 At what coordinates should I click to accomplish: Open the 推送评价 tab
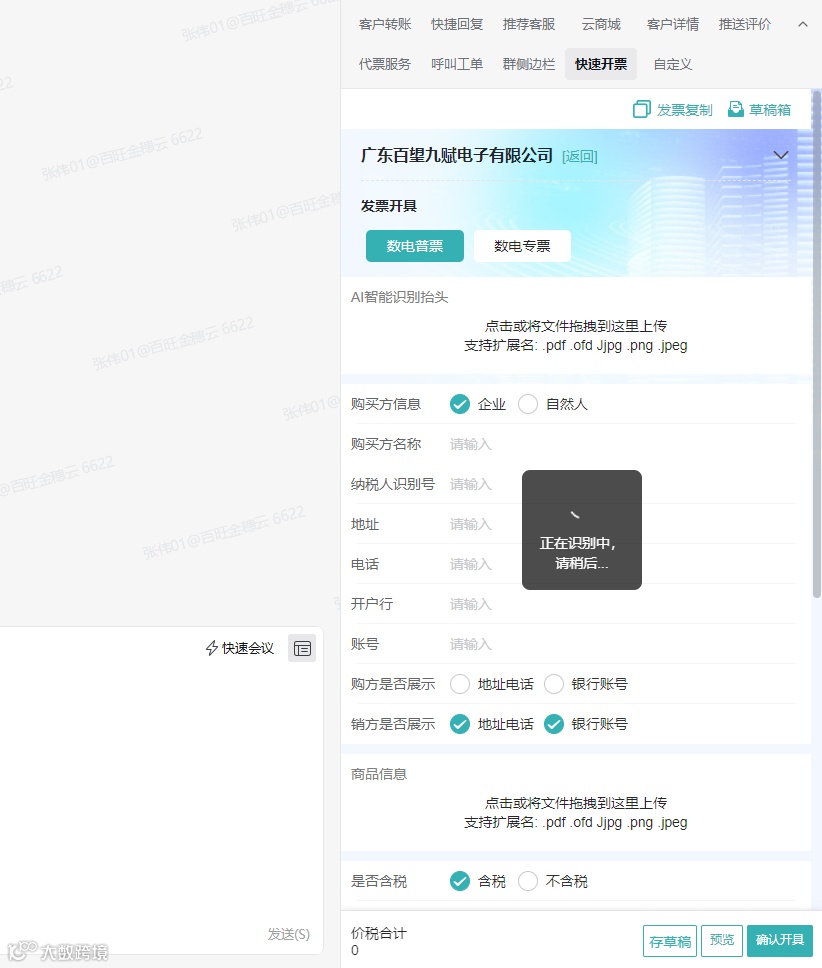pos(745,25)
